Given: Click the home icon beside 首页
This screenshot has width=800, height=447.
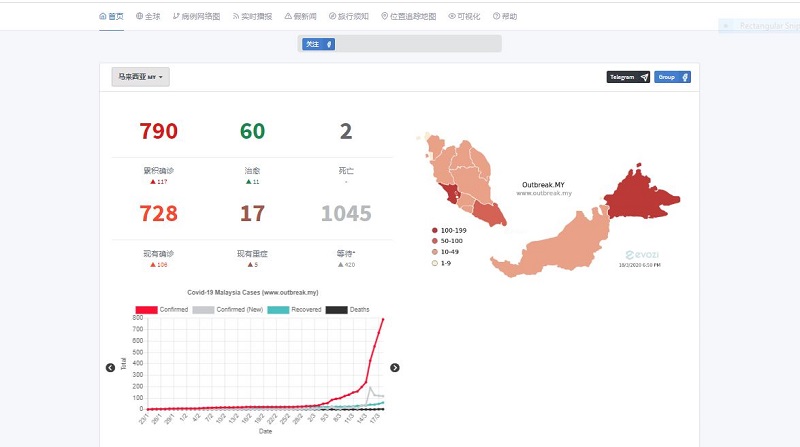Looking at the screenshot, I should [x=103, y=17].
